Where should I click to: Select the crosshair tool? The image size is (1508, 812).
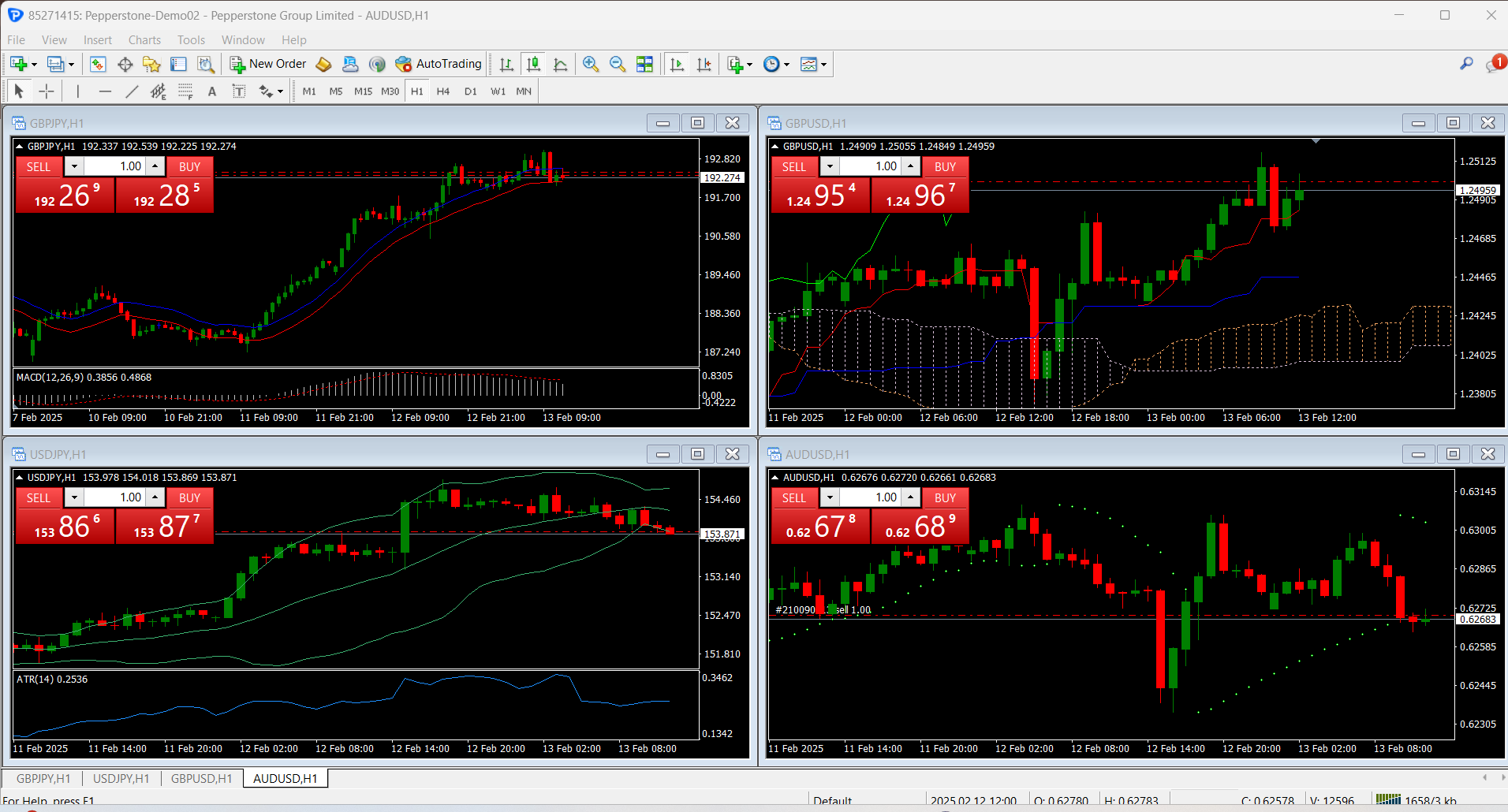pos(47,91)
